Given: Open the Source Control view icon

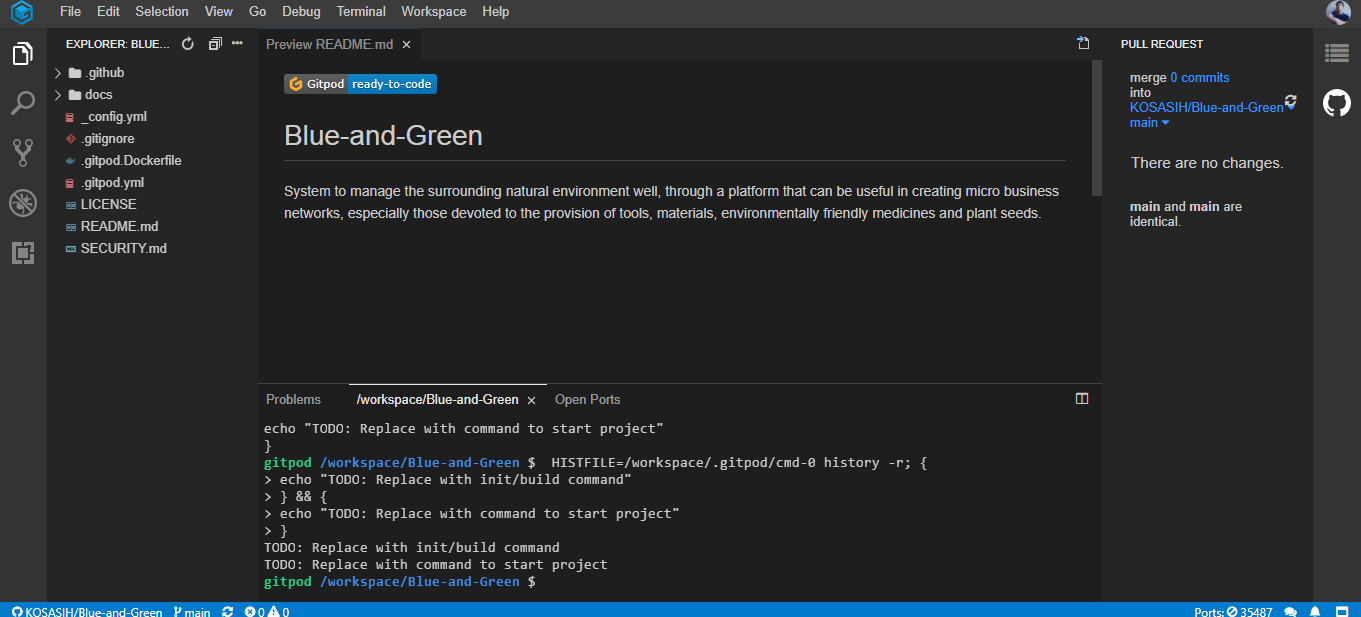Looking at the screenshot, I should coord(23,153).
